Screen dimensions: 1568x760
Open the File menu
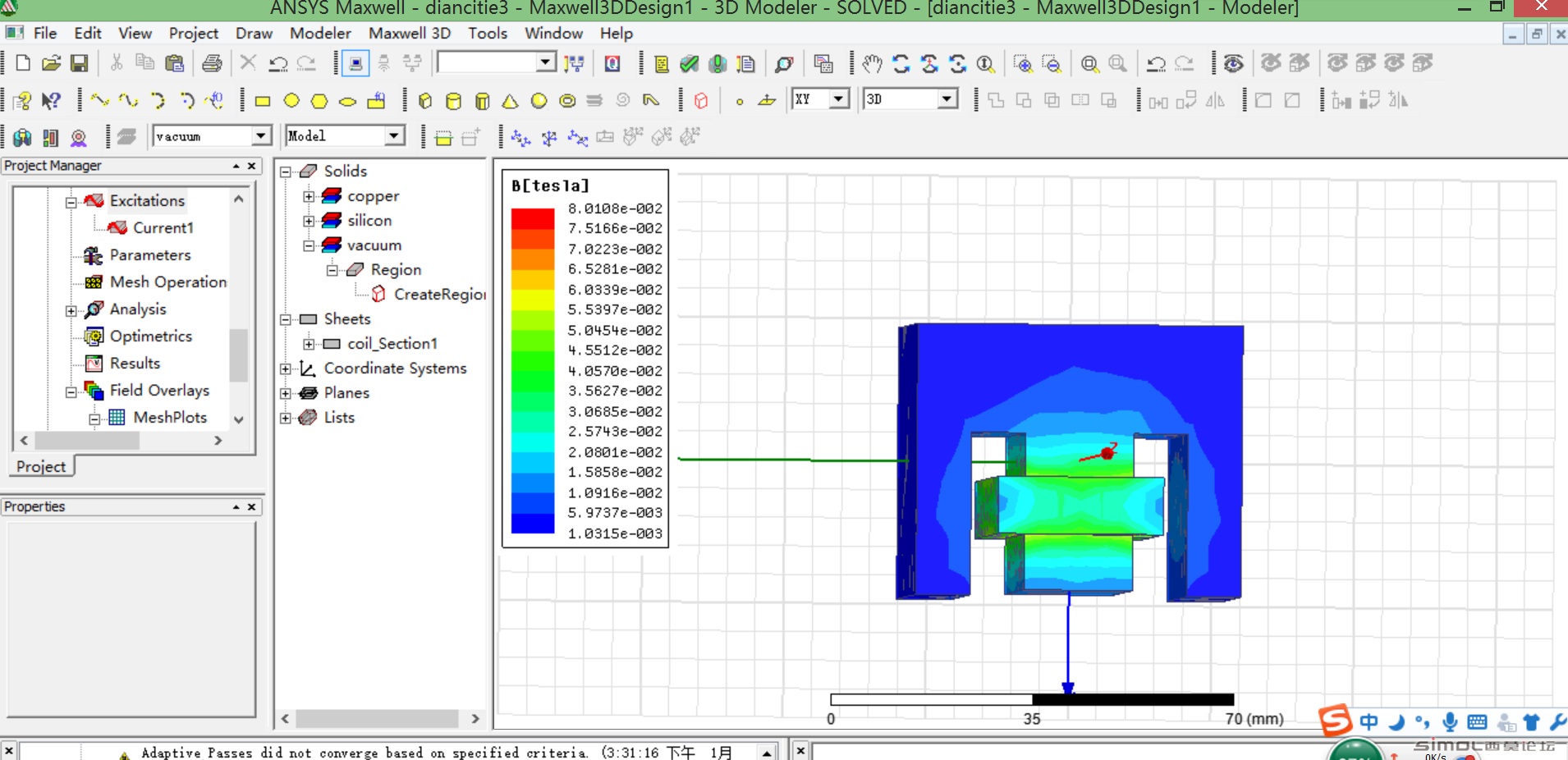click(x=45, y=33)
